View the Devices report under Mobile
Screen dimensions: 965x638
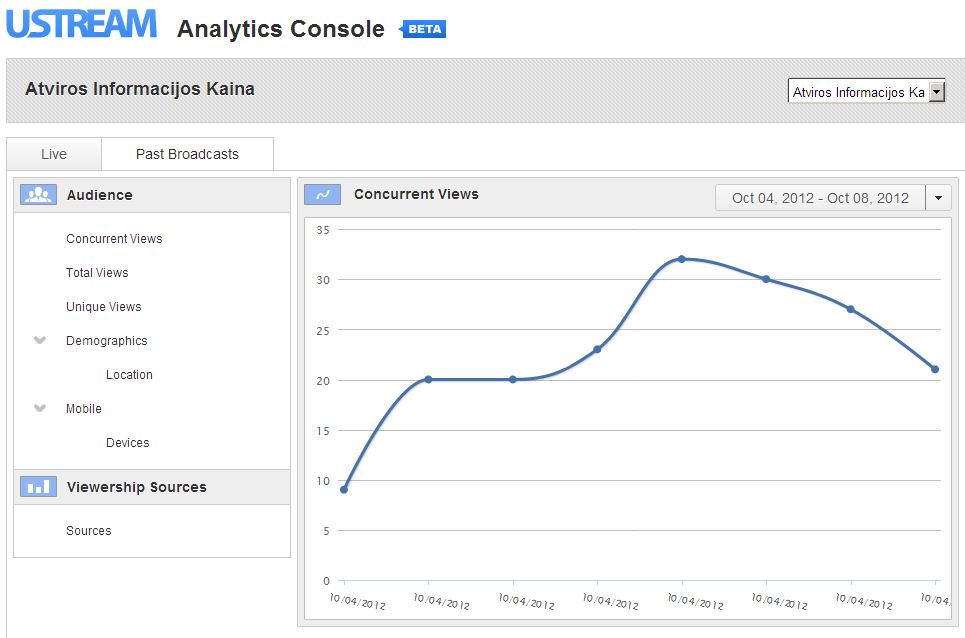pyautogui.click(x=128, y=443)
